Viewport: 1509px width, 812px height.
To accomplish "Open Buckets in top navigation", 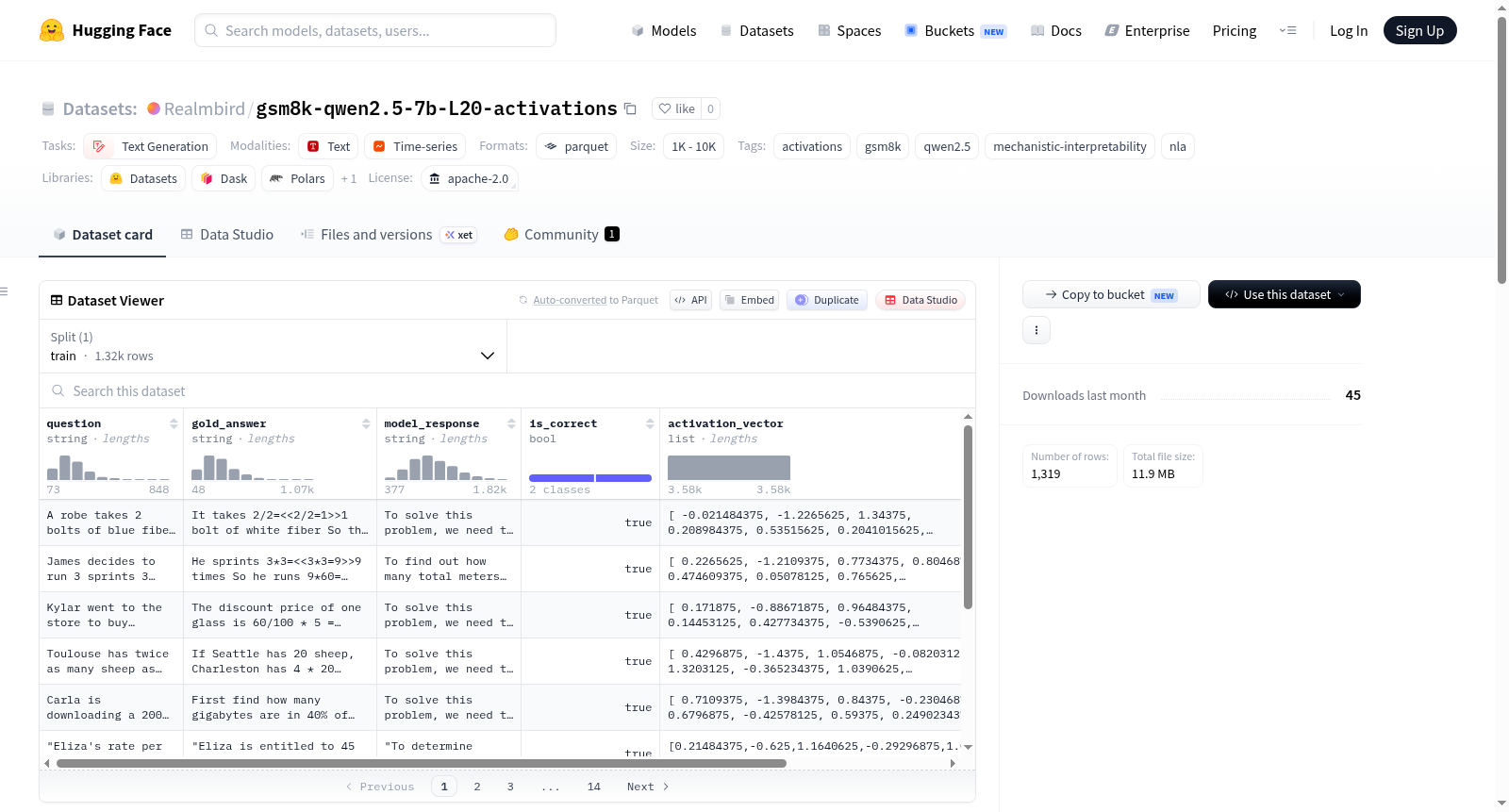I will click(x=955, y=31).
